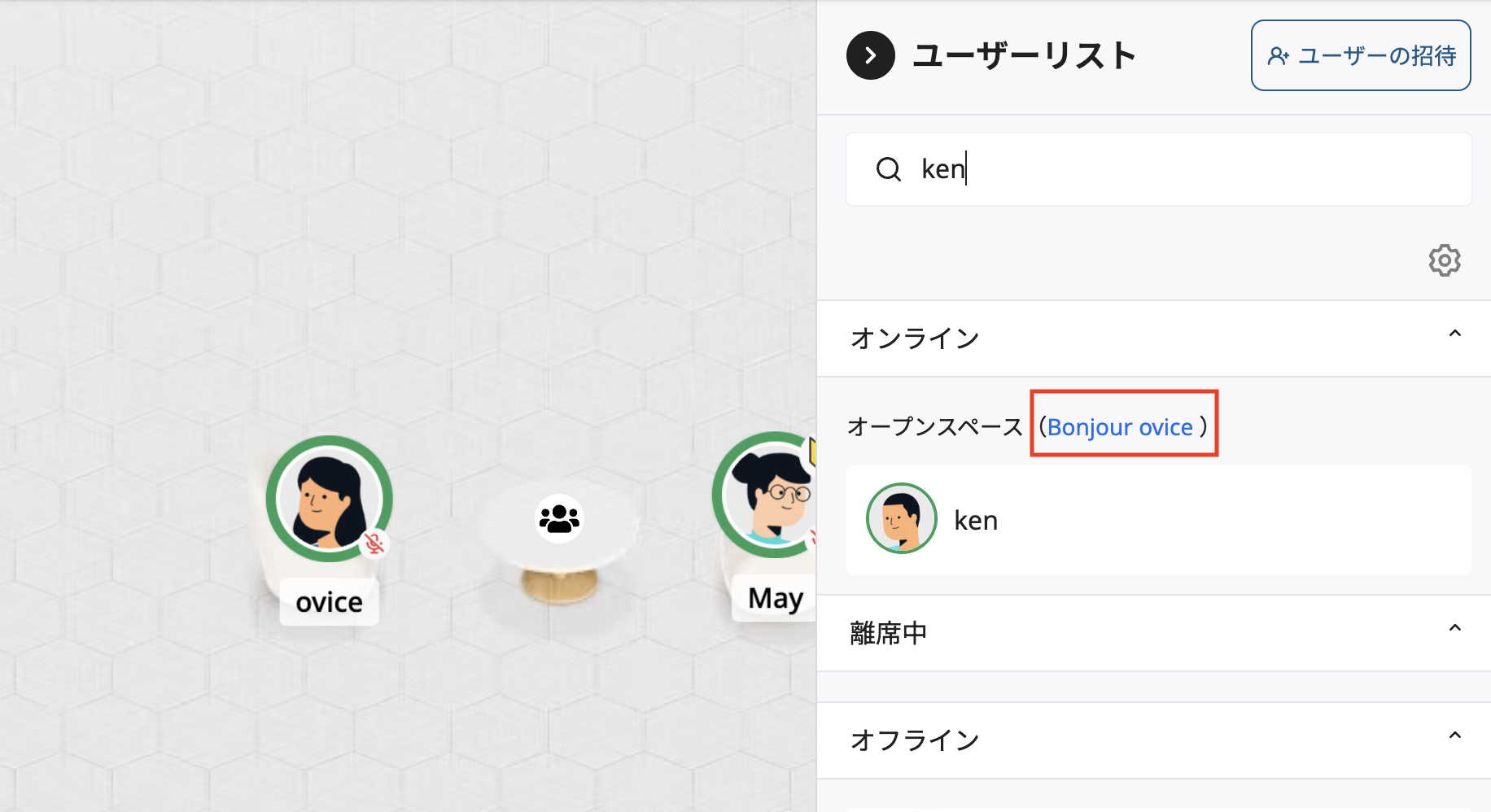The image size is (1491, 812).
Task: Collapse the オンライン section
Action: (1456, 332)
